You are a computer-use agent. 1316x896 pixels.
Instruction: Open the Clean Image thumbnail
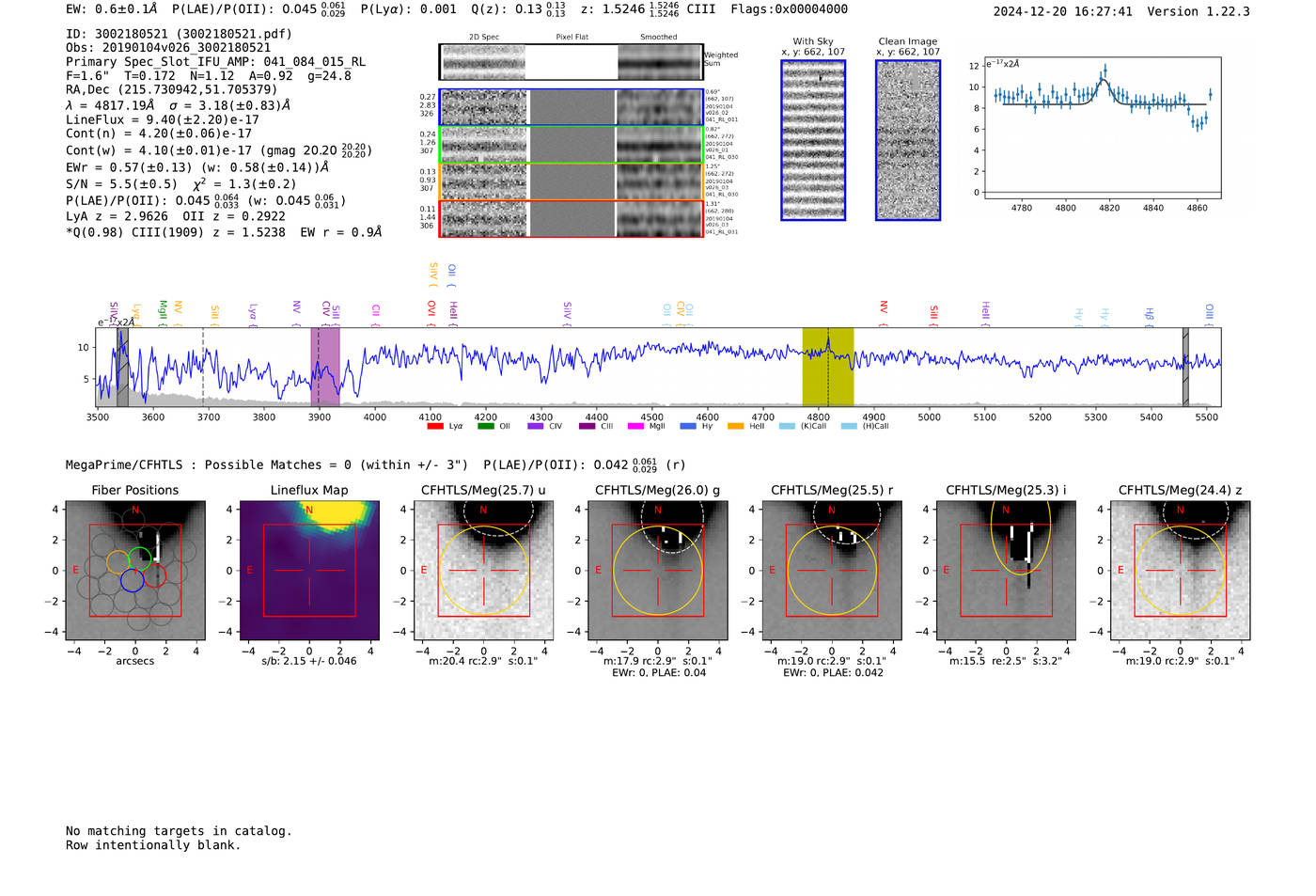(908, 140)
